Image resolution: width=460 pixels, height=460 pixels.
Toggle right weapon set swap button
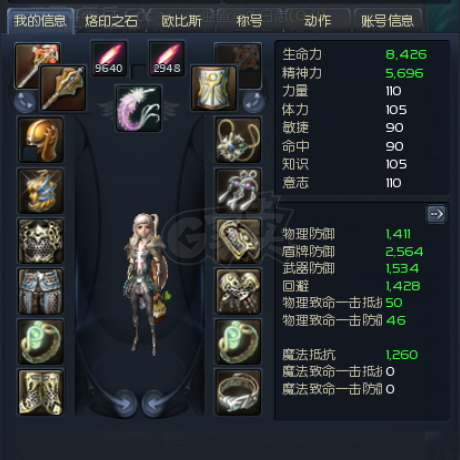pos(253,102)
